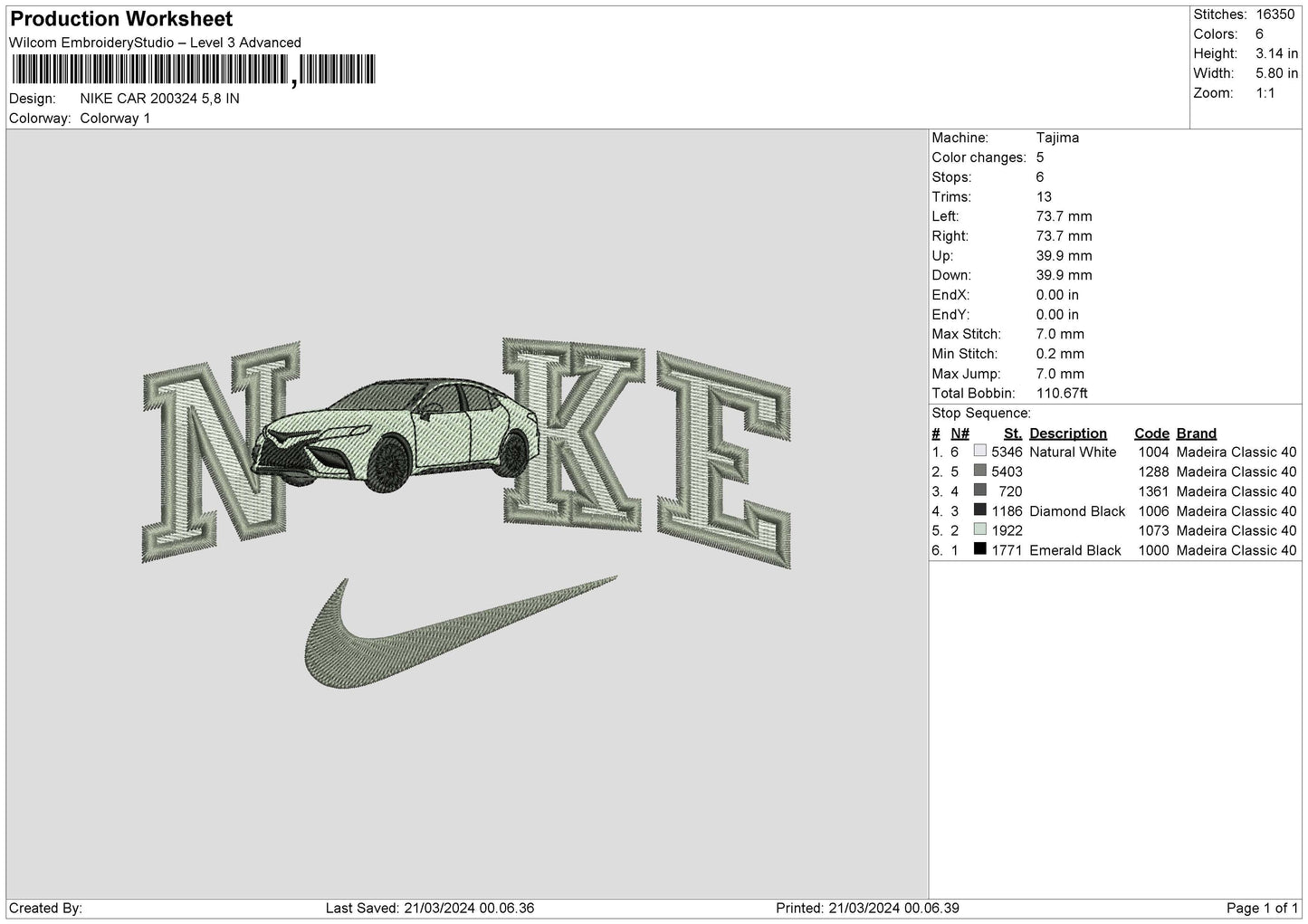
Task: Click the zoom value '1:1'
Action: coord(1267,93)
